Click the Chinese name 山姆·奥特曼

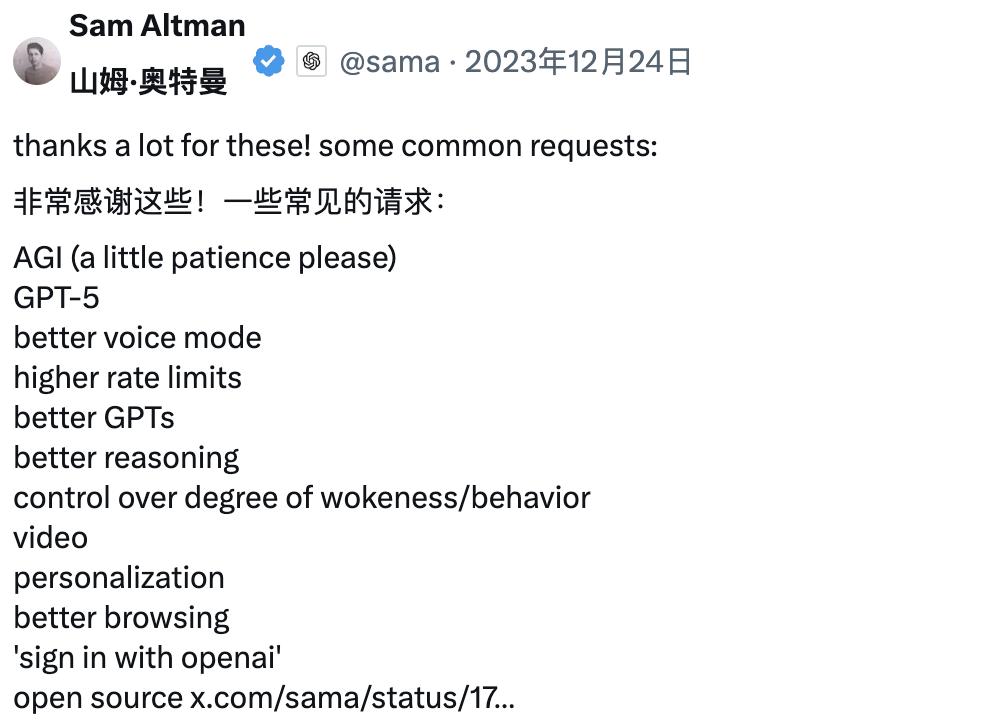(149, 82)
